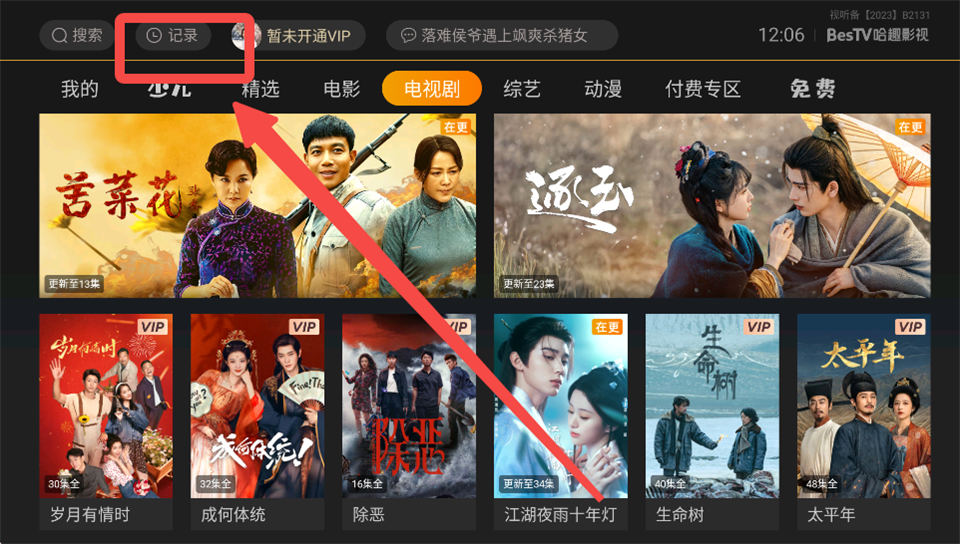
Task: Open the 岁月有情时 poster
Action: tap(106, 422)
